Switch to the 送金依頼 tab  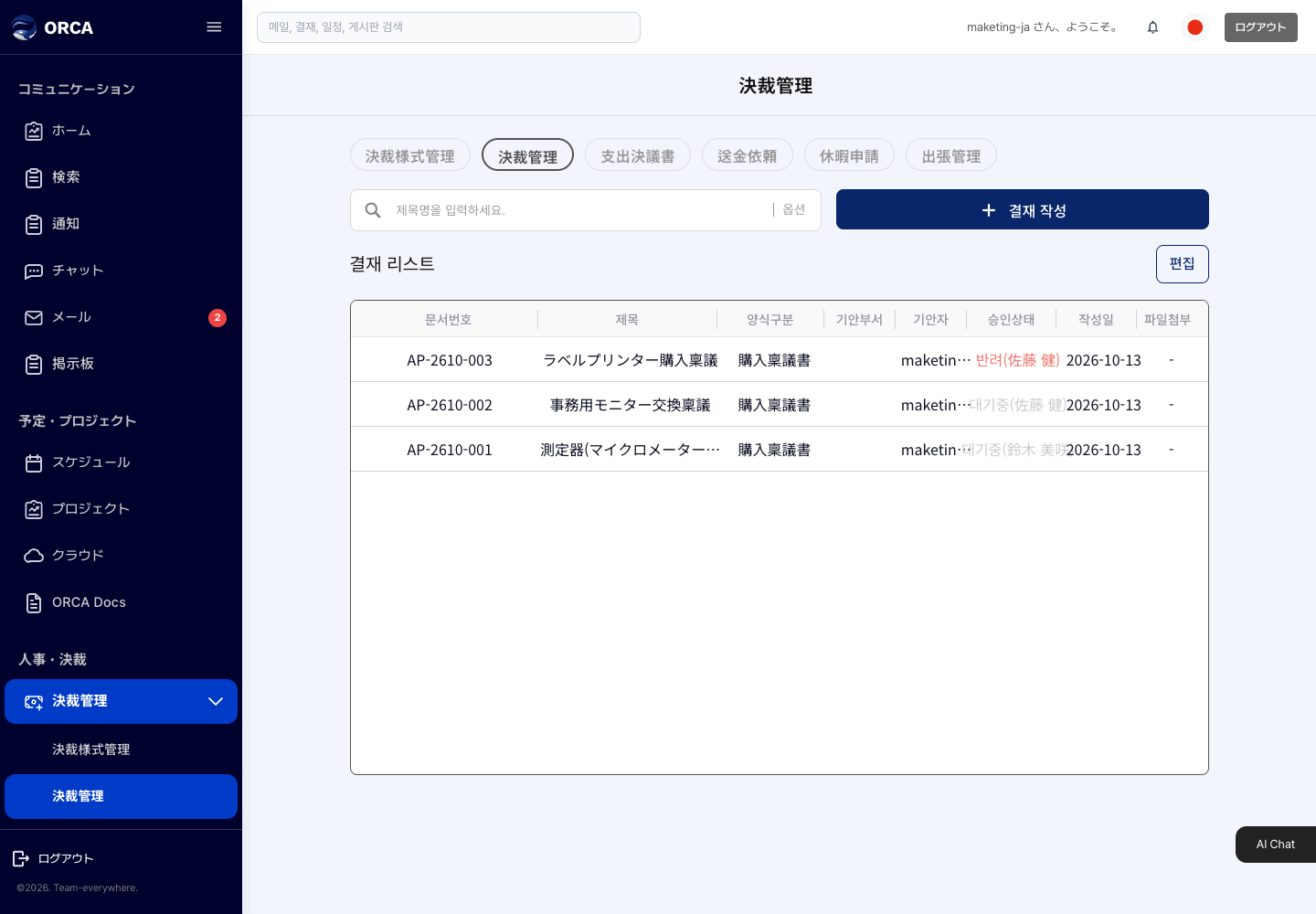(x=748, y=155)
